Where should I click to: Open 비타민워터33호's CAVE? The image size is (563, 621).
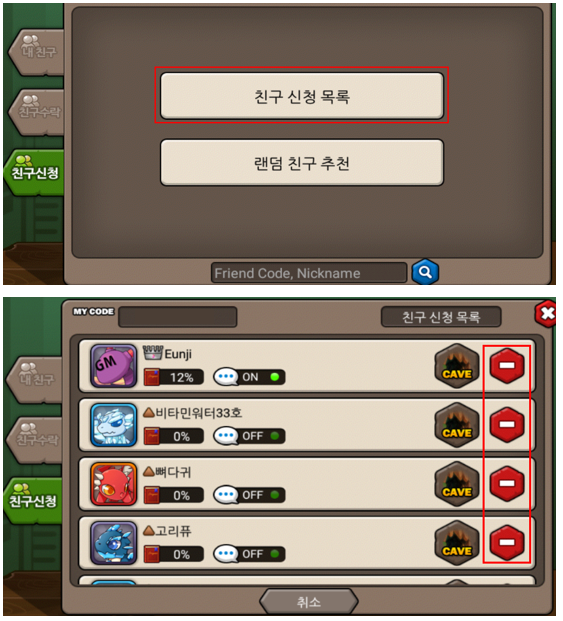(457, 425)
